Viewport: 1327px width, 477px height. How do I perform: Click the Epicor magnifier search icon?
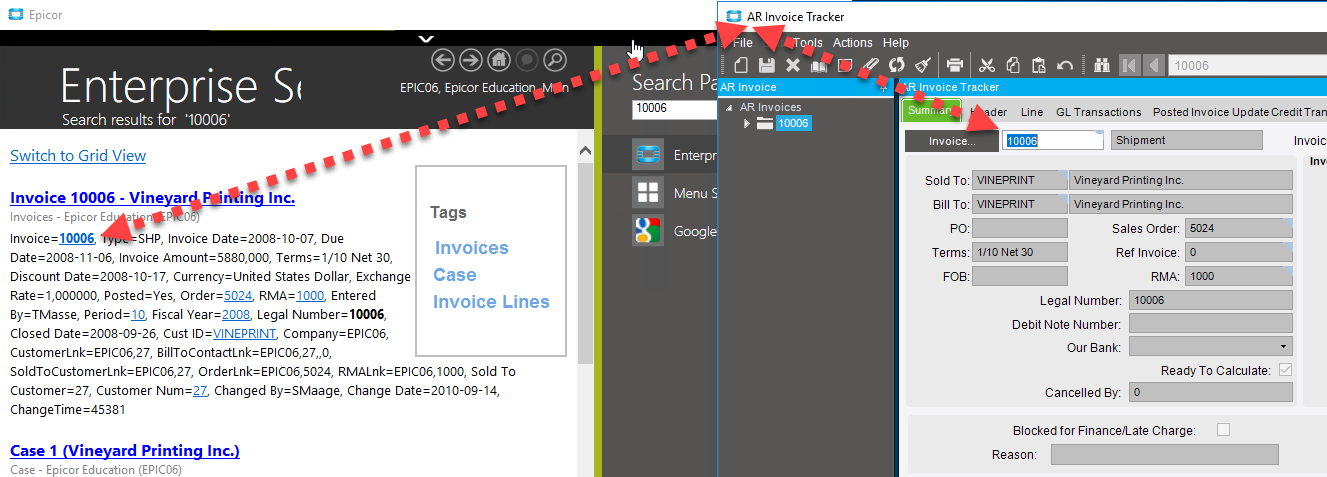(555, 60)
